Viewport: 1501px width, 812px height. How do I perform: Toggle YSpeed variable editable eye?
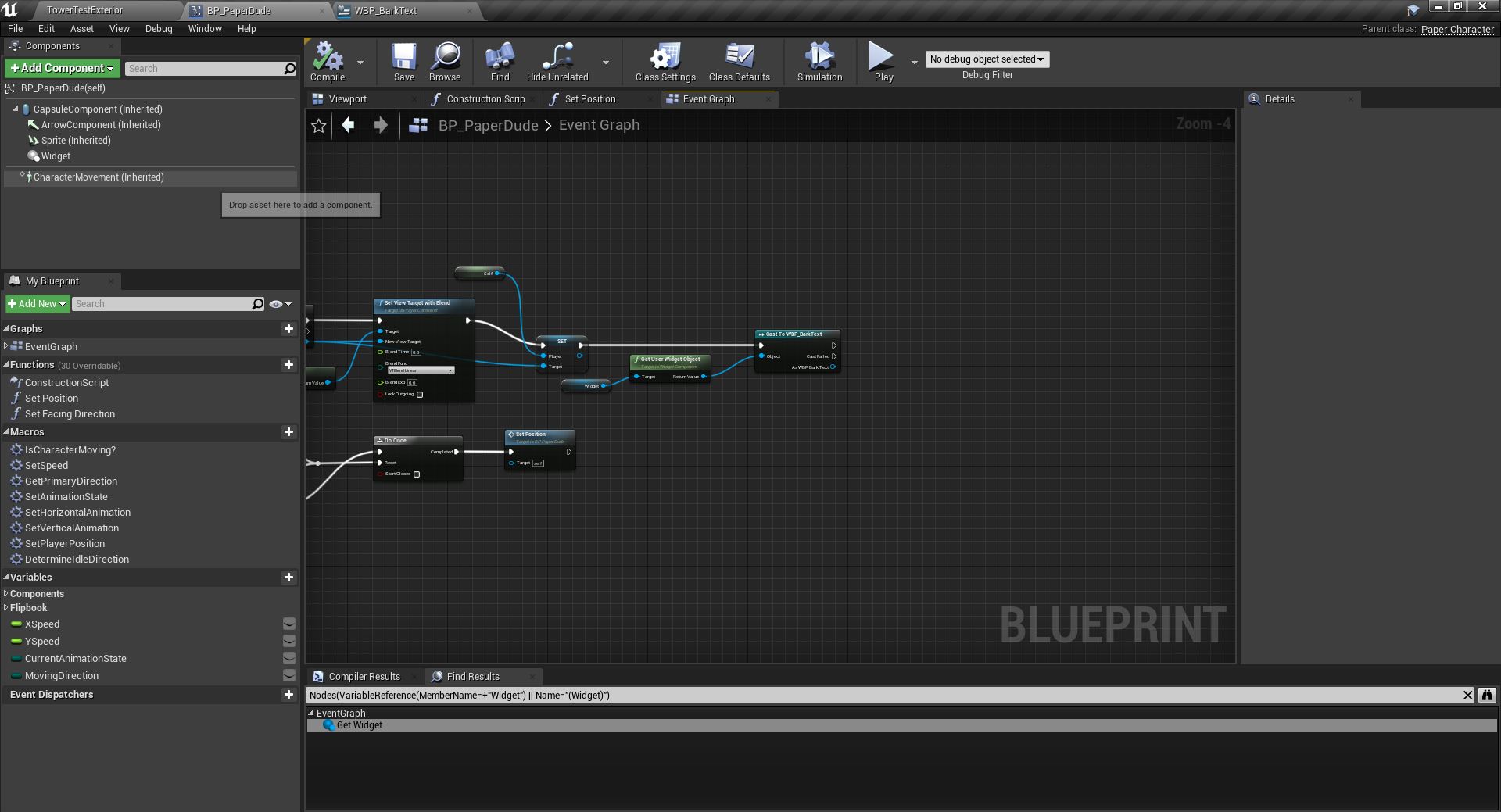click(x=289, y=642)
